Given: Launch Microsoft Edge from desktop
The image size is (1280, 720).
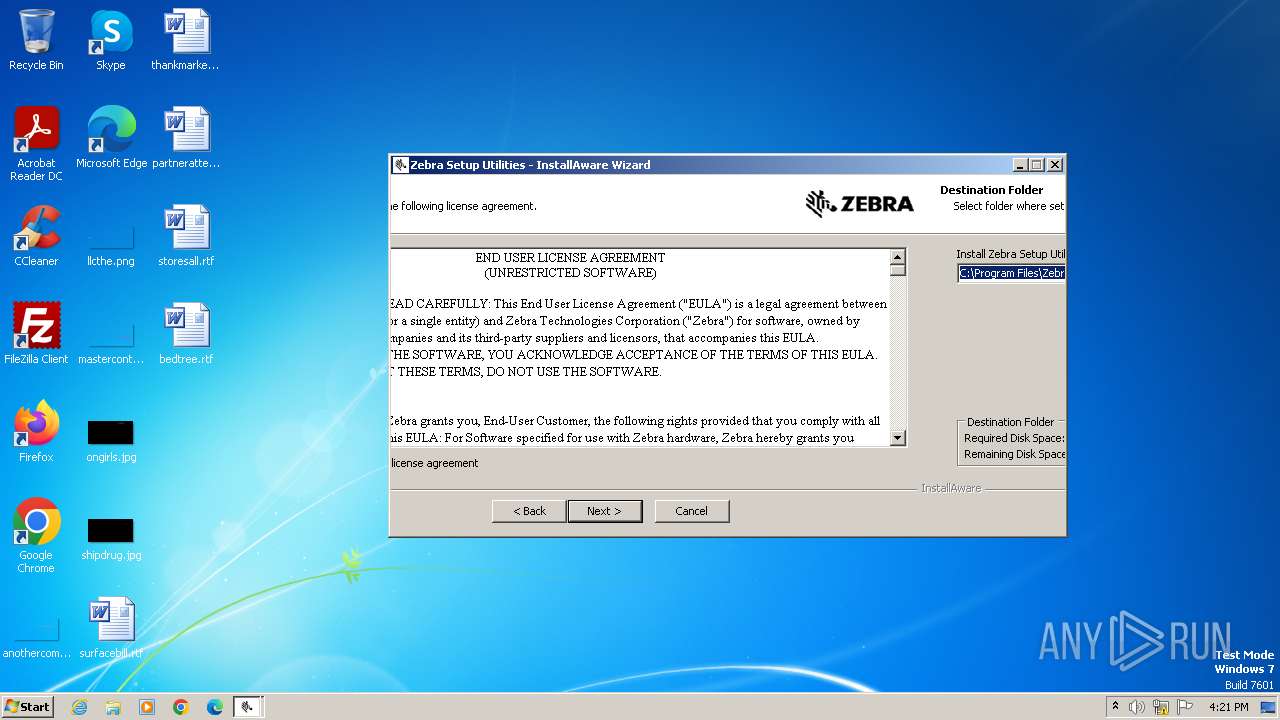Looking at the screenshot, I should tap(111, 138).
